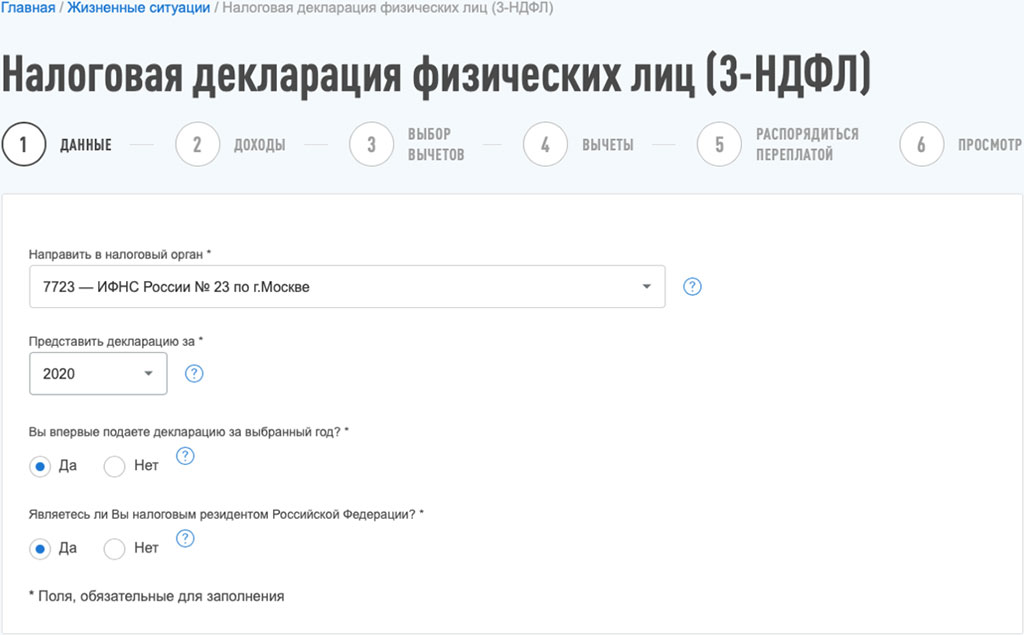Screen dimensions: 1024x635
Task: Navigate to 'Жизненные ситуации' breadcrumb link
Action: [138, 8]
